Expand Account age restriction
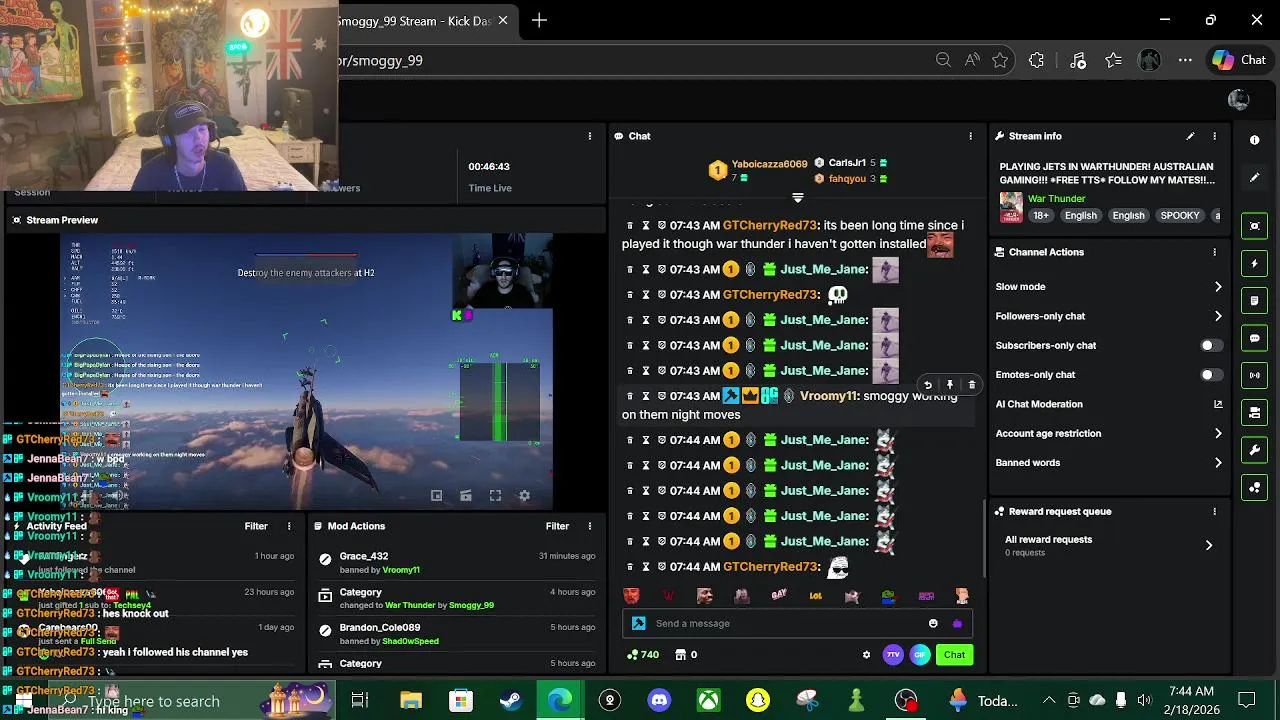 (1217, 433)
